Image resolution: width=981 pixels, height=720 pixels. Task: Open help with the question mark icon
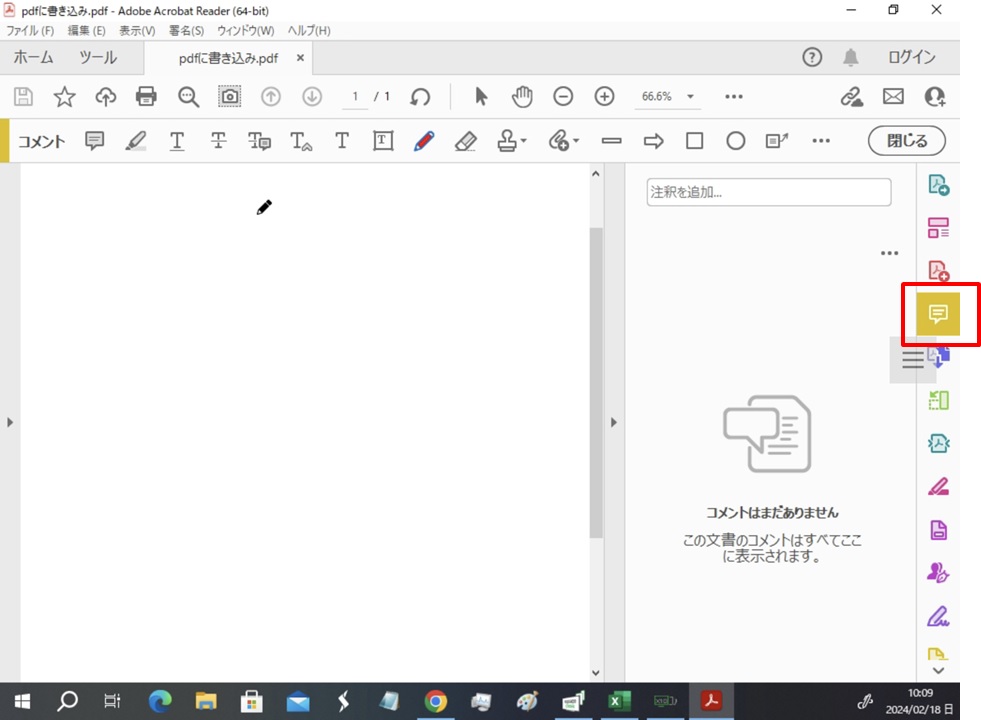(812, 58)
